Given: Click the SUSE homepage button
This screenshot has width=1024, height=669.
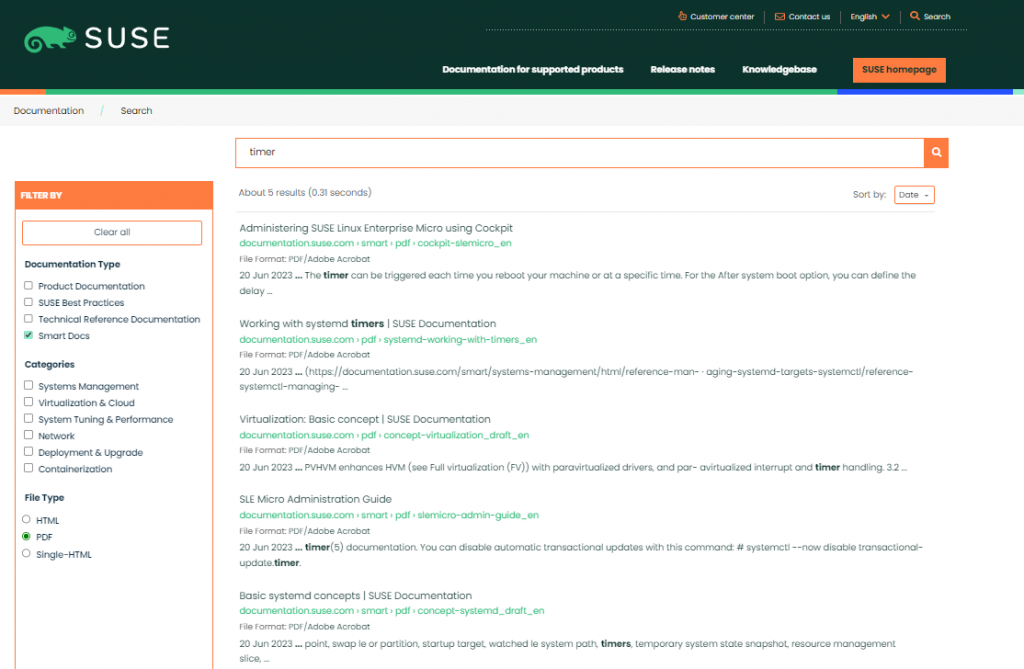Looking at the screenshot, I should point(899,70).
